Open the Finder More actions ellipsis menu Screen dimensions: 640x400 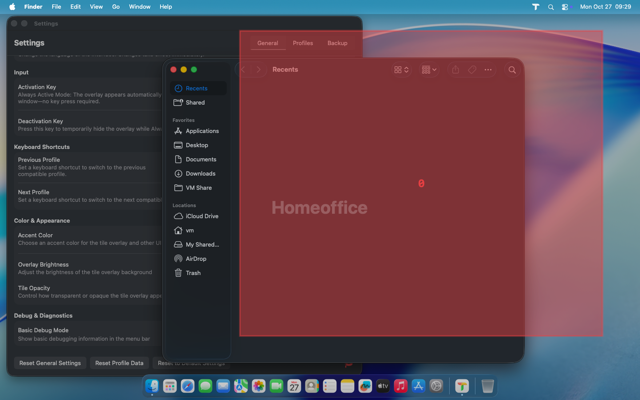click(488, 70)
